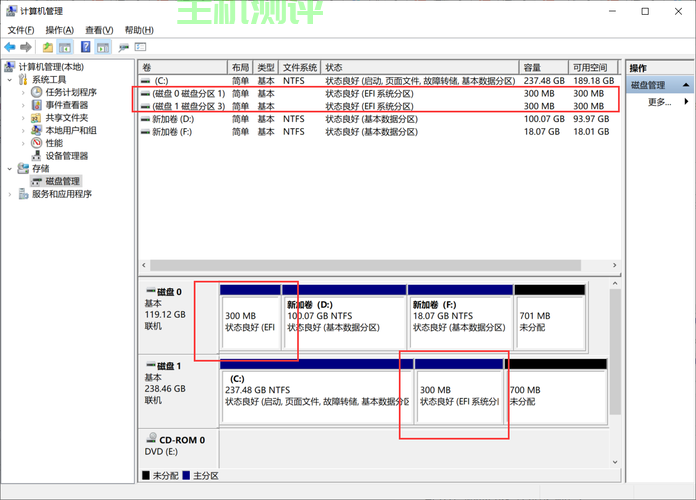
Task: Collapse the 磁盘管理 actions section arrow
Action: [x=686, y=86]
